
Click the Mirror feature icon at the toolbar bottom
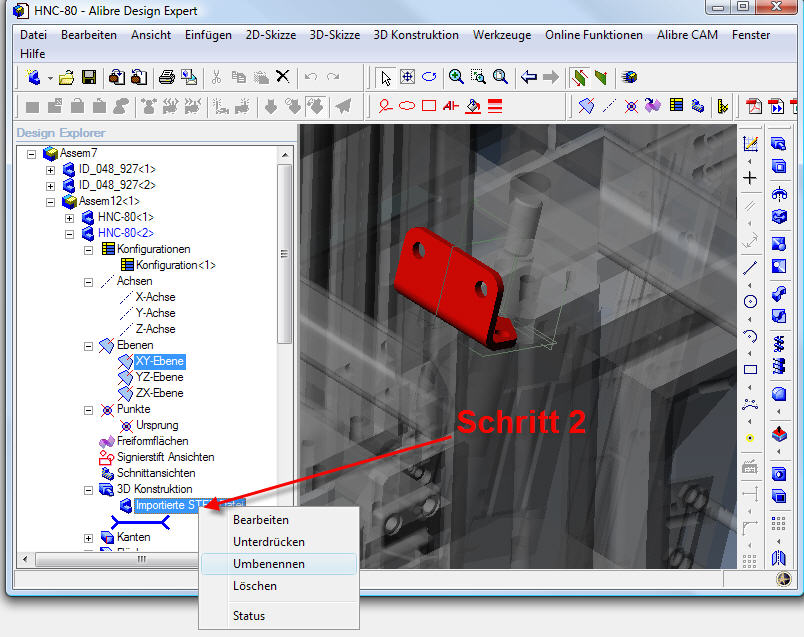(779, 558)
